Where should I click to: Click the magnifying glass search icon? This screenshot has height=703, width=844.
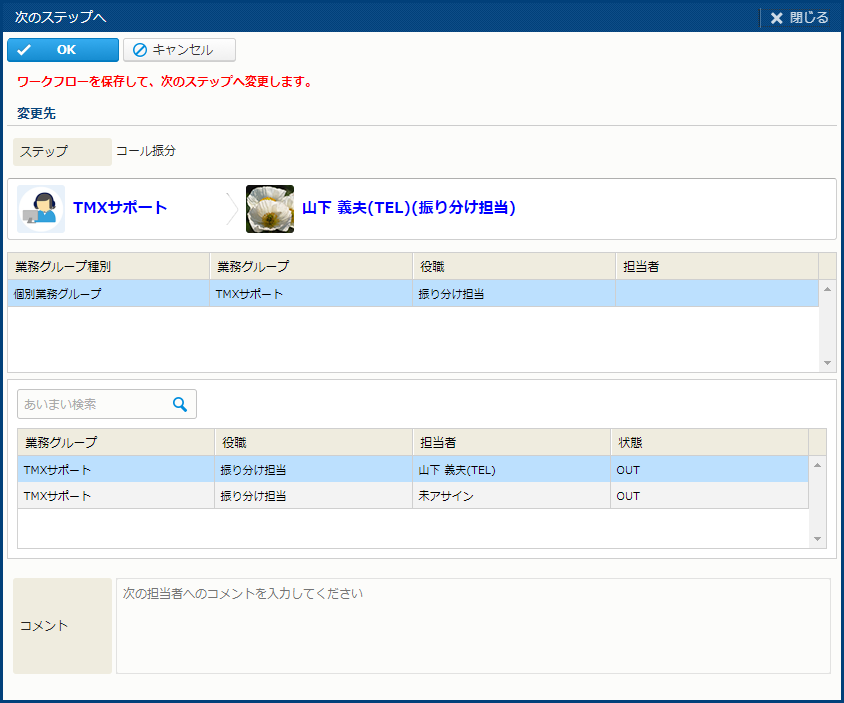[180, 404]
